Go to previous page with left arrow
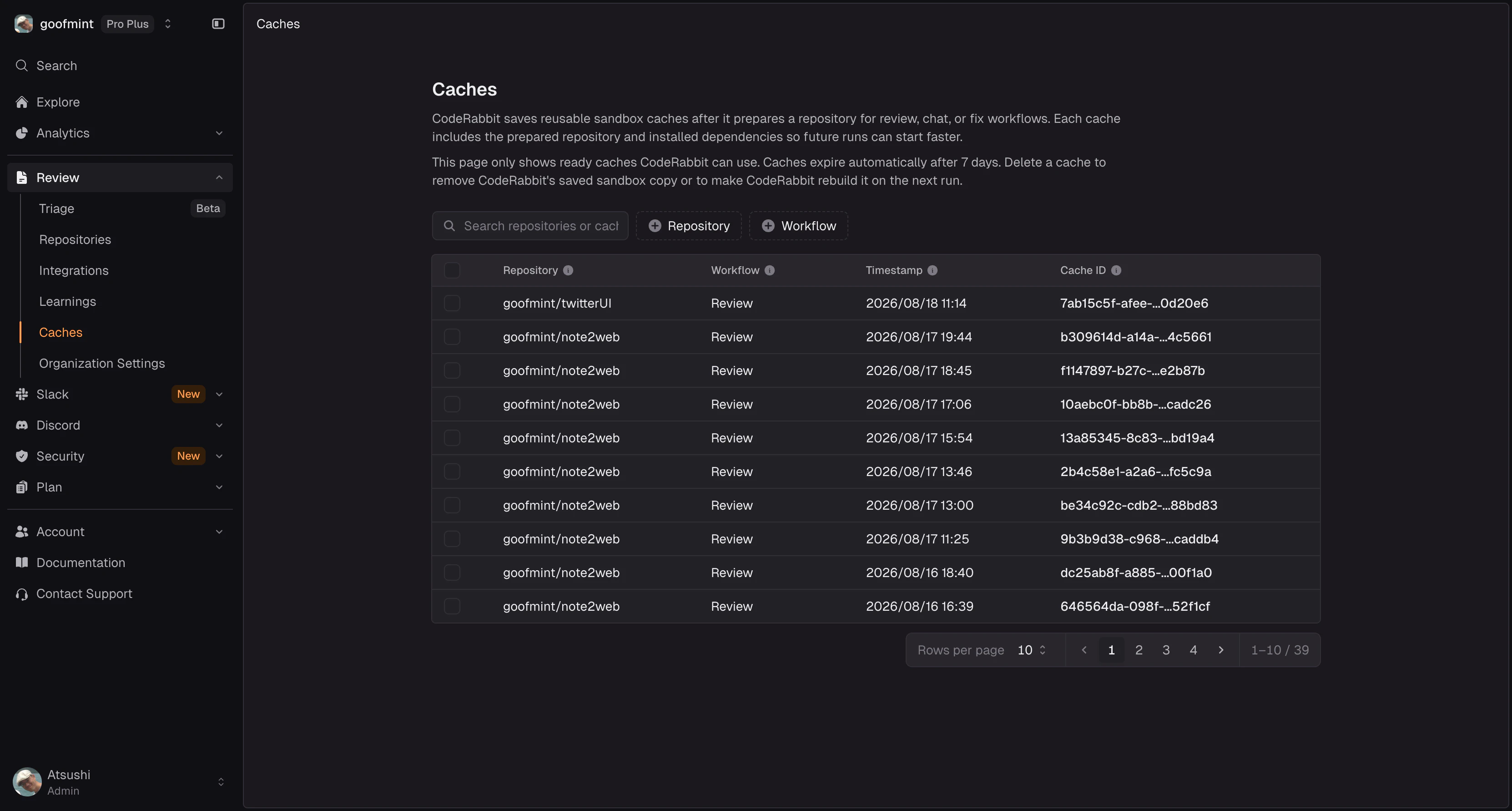Viewport: 1512px width, 811px height. tap(1084, 650)
